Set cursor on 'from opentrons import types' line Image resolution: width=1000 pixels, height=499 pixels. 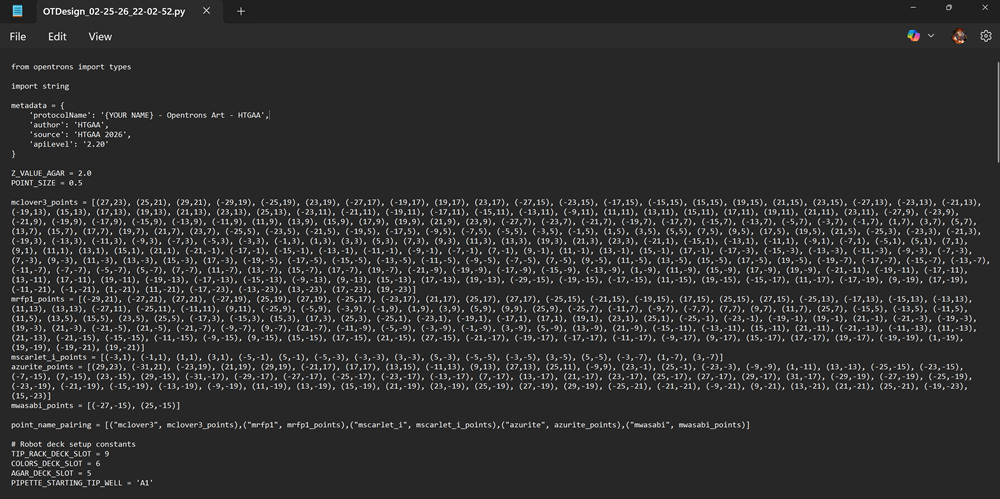[70, 67]
